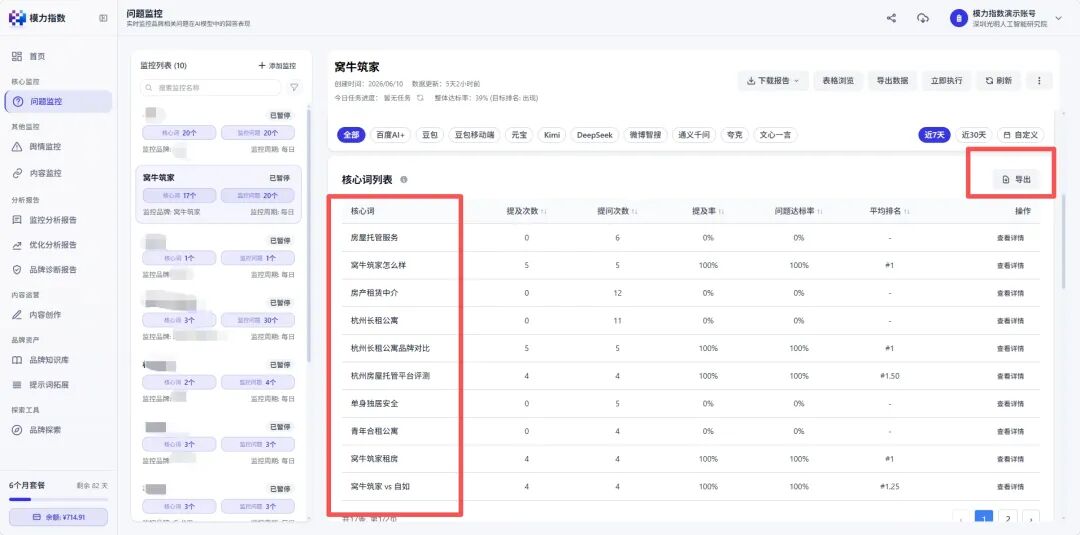Select the 百度AI+ filter tab

[391, 135]
